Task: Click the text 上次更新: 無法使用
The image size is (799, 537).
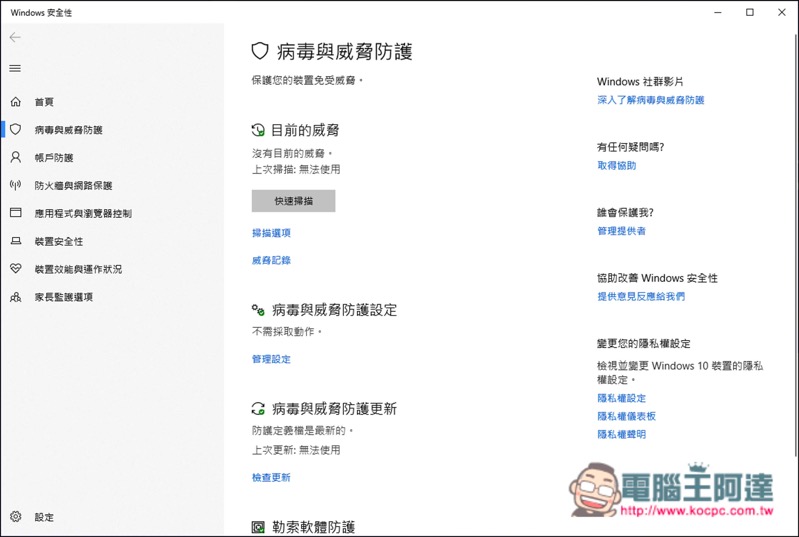Action: [x=296, y=450]
